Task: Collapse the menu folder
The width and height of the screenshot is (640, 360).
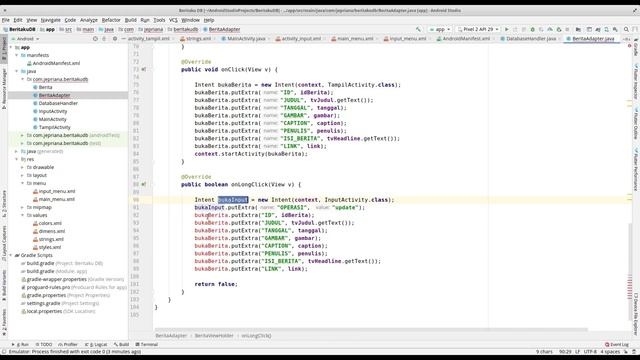Action: click(x=22, y=183)
